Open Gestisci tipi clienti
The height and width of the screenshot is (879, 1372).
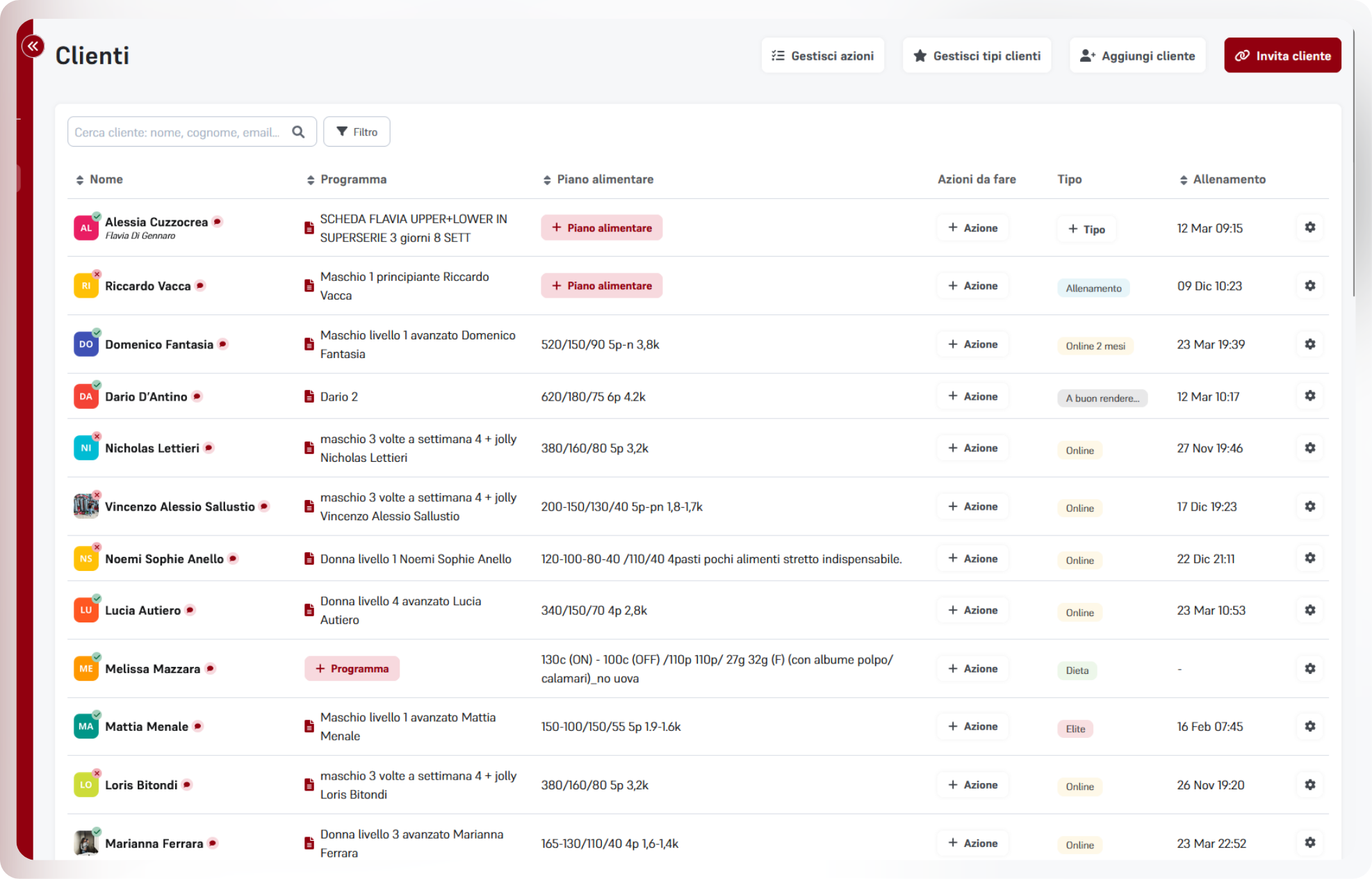[977, 56]
